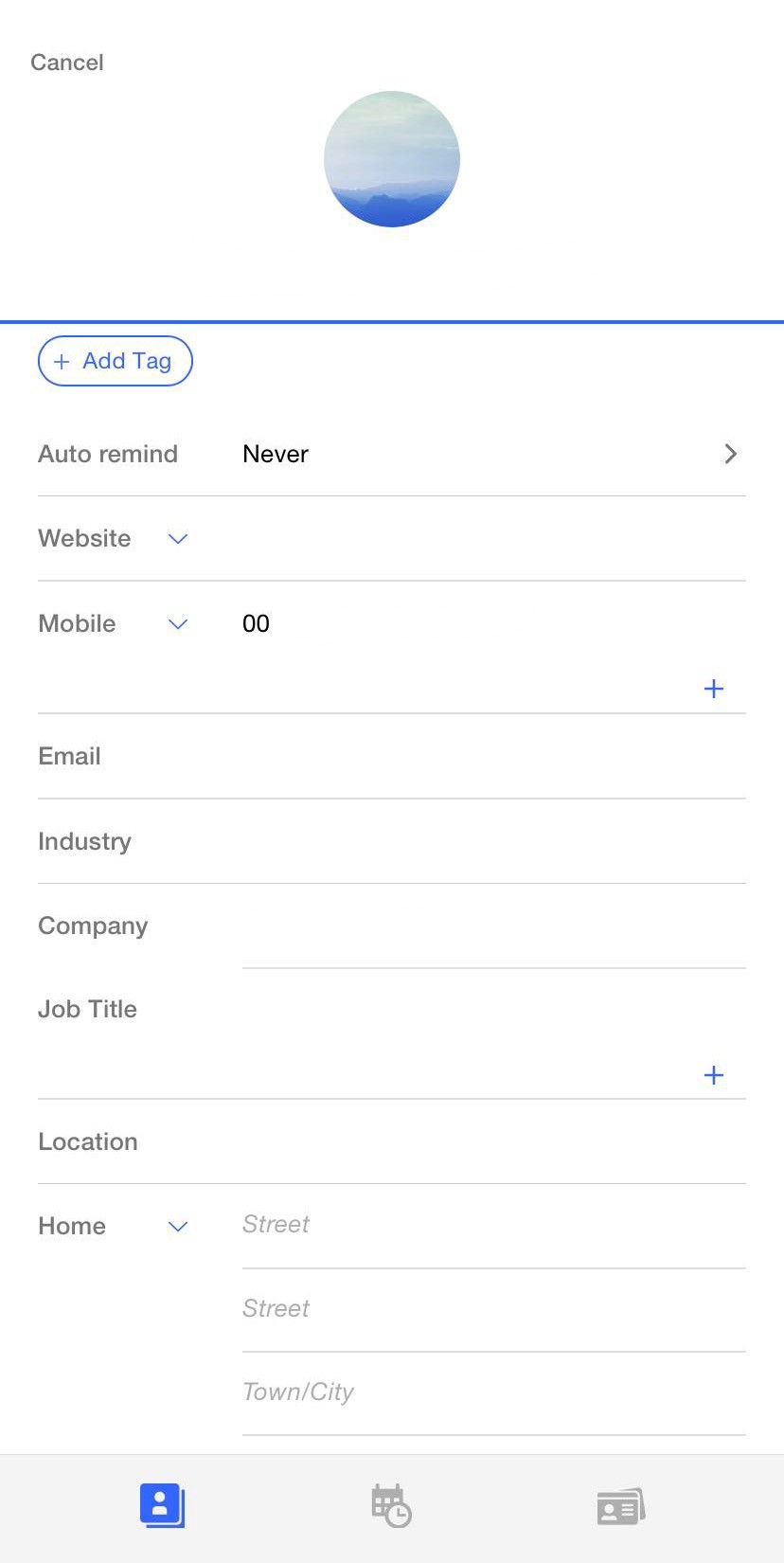Open the Mobile label dropdown
Image resolution: width=784 pixels, height=1563 pixels.
(177, 624)
